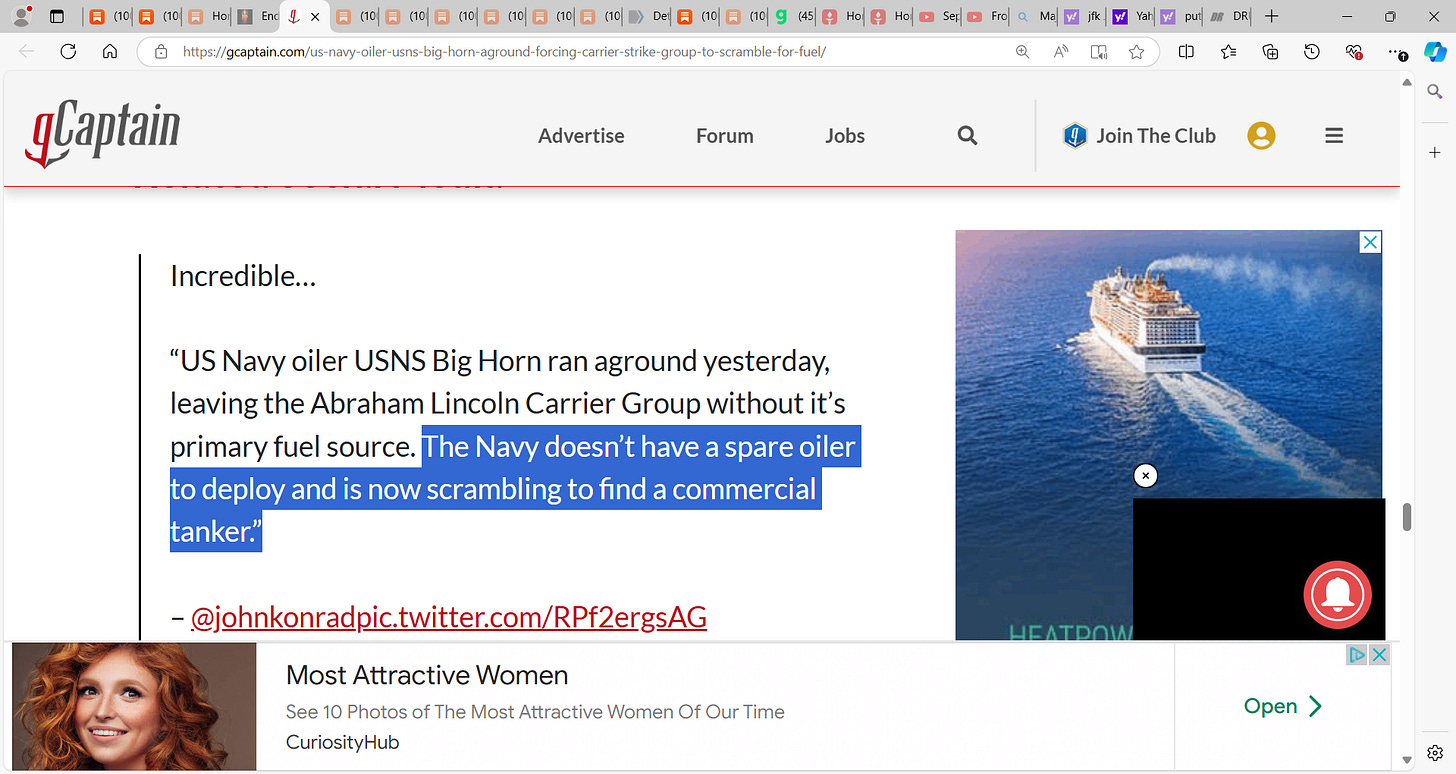The image size is (1456, 774).
Task: Open the browser profile avatar
Action: 20,16
